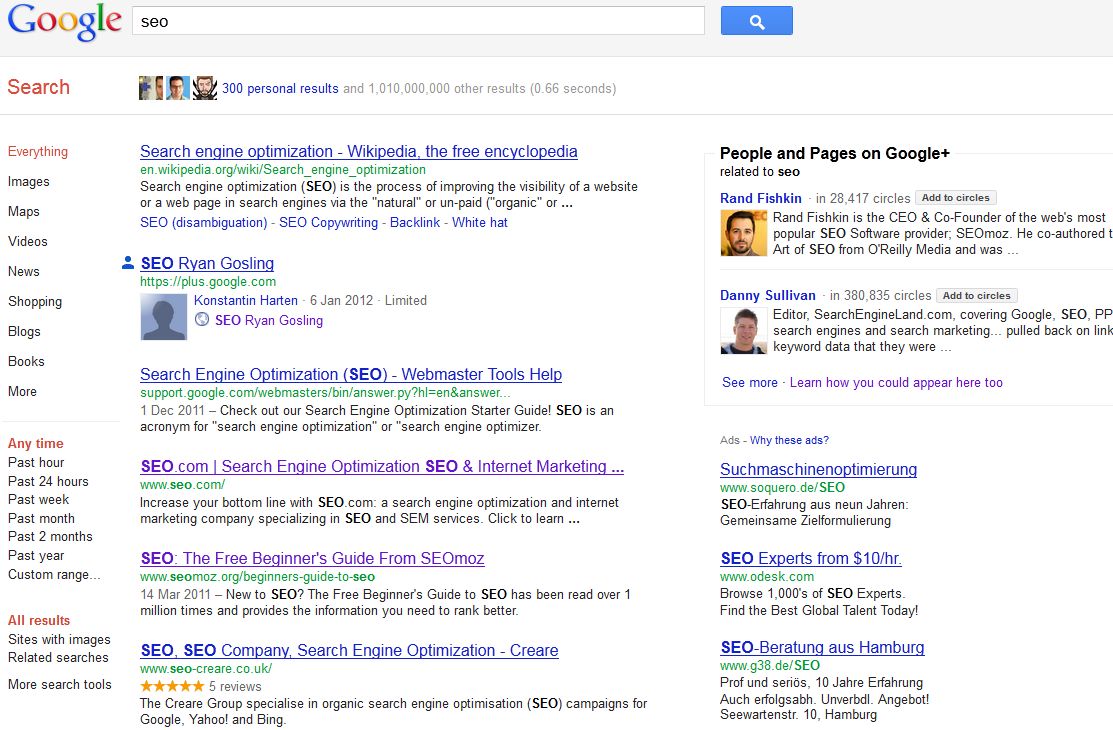Click the person icon beside SEO Ryan Gosling
1113x730 pixels.
click(128, 263)
